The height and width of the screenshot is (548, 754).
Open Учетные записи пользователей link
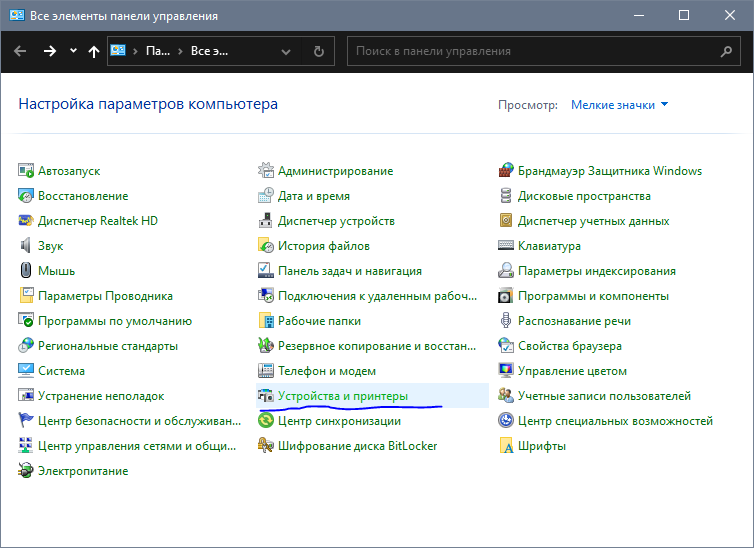(x=604, y=396)
